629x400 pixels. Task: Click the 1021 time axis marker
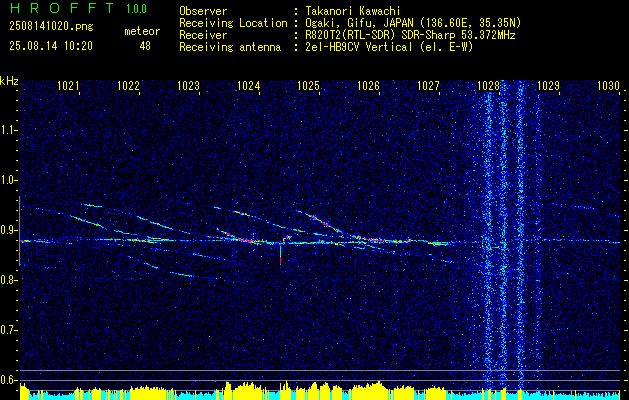[68, 85]
